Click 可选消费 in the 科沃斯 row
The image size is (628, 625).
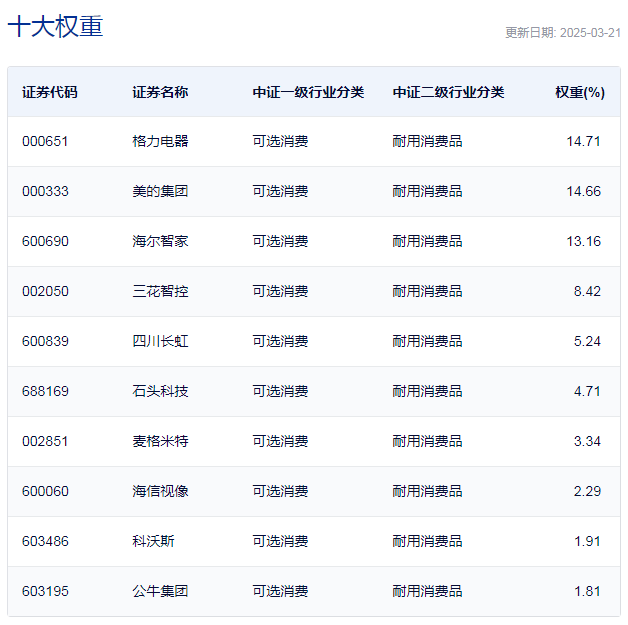280,541
